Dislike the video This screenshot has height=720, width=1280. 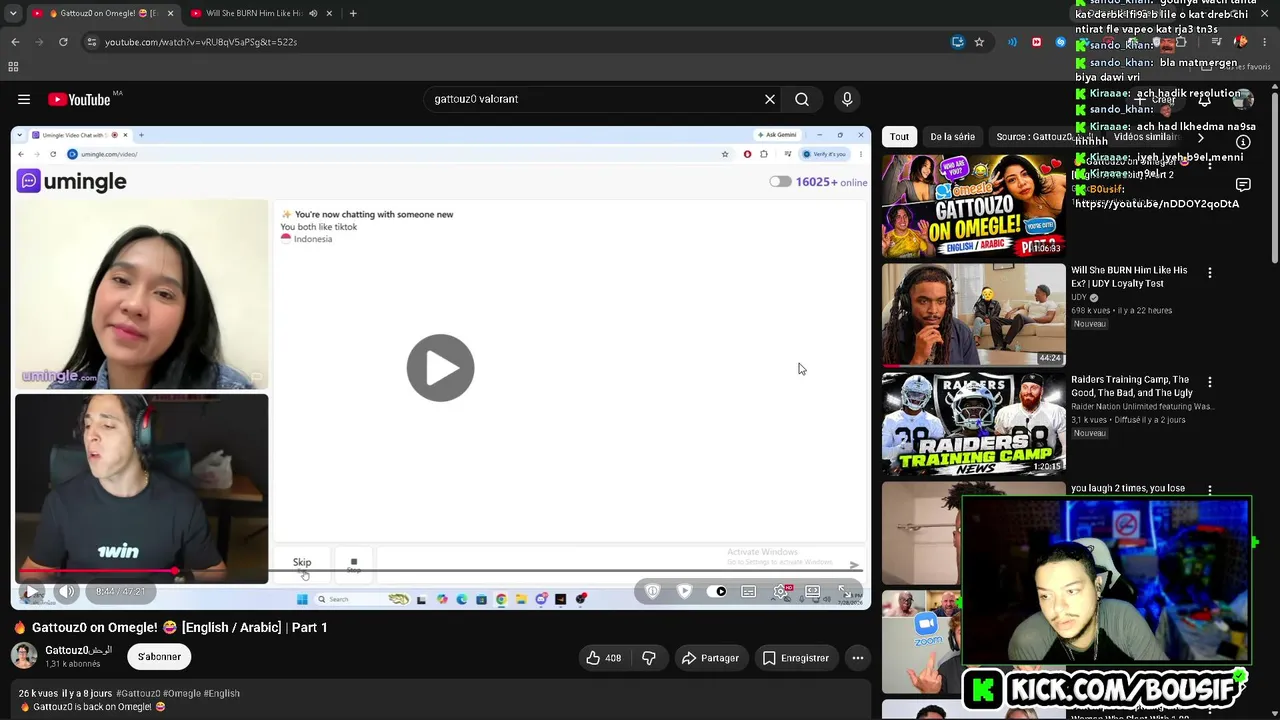tap(649, 658)
